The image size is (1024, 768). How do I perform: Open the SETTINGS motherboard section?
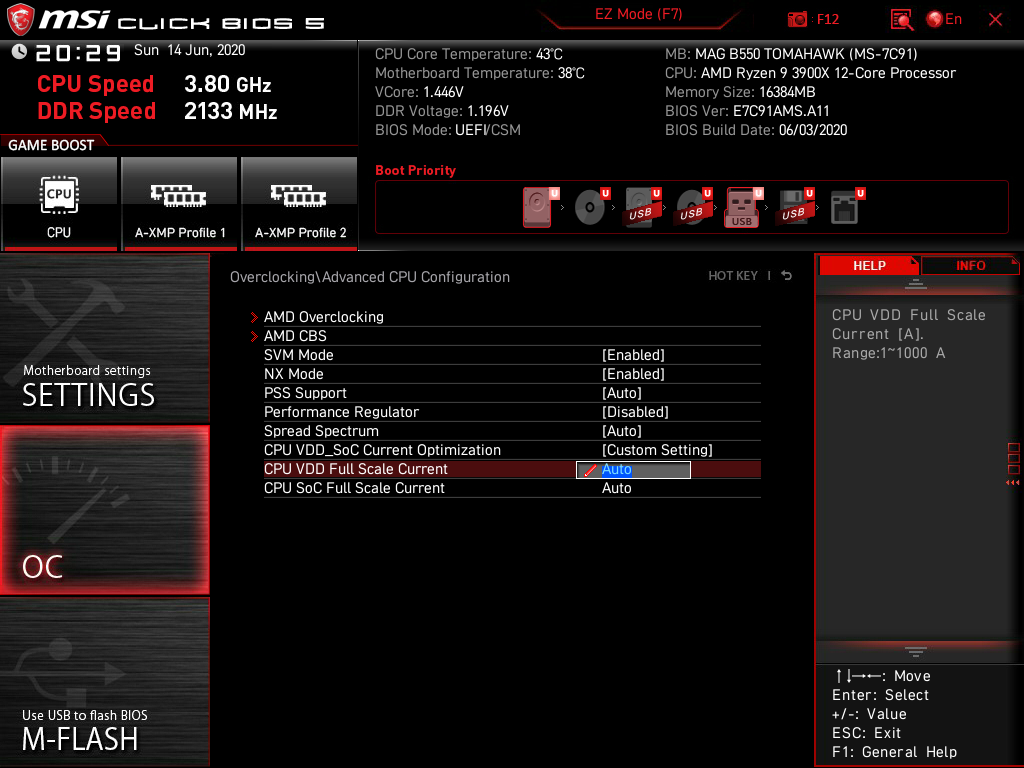[104, 338]
